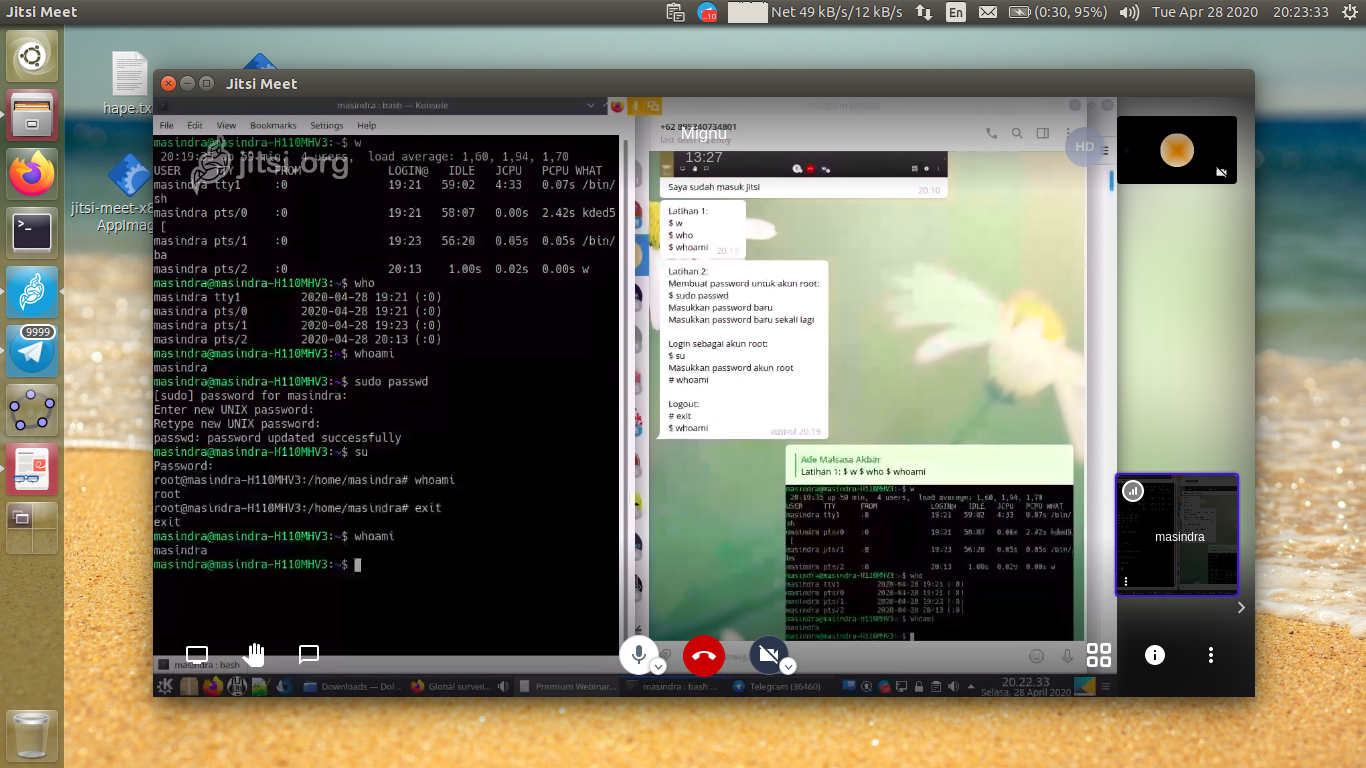Image resolution: width=1366 pixels, height=768 pixels.
Task: Hang up the call with red button
Action: (x=704, y=656)
